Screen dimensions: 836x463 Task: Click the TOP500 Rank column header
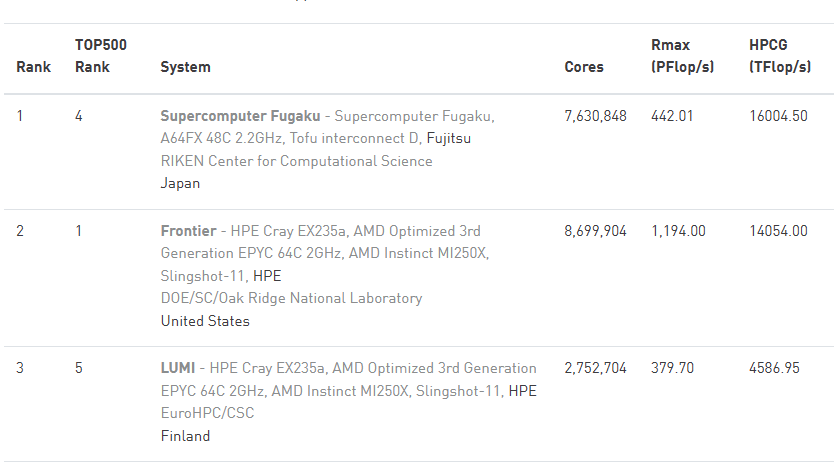pos(100,56)
